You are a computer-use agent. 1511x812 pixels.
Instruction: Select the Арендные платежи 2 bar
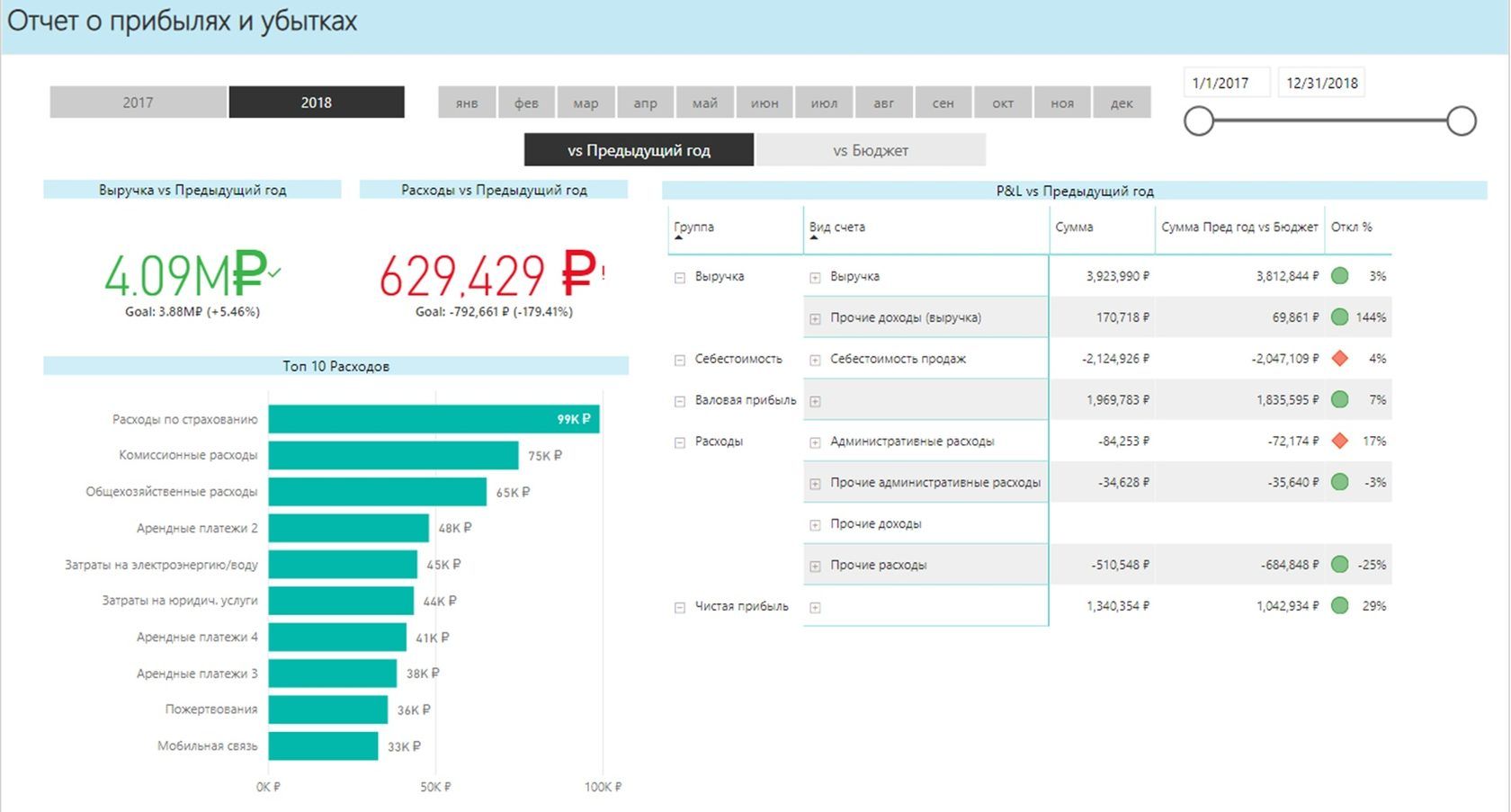tap(348, 528)
